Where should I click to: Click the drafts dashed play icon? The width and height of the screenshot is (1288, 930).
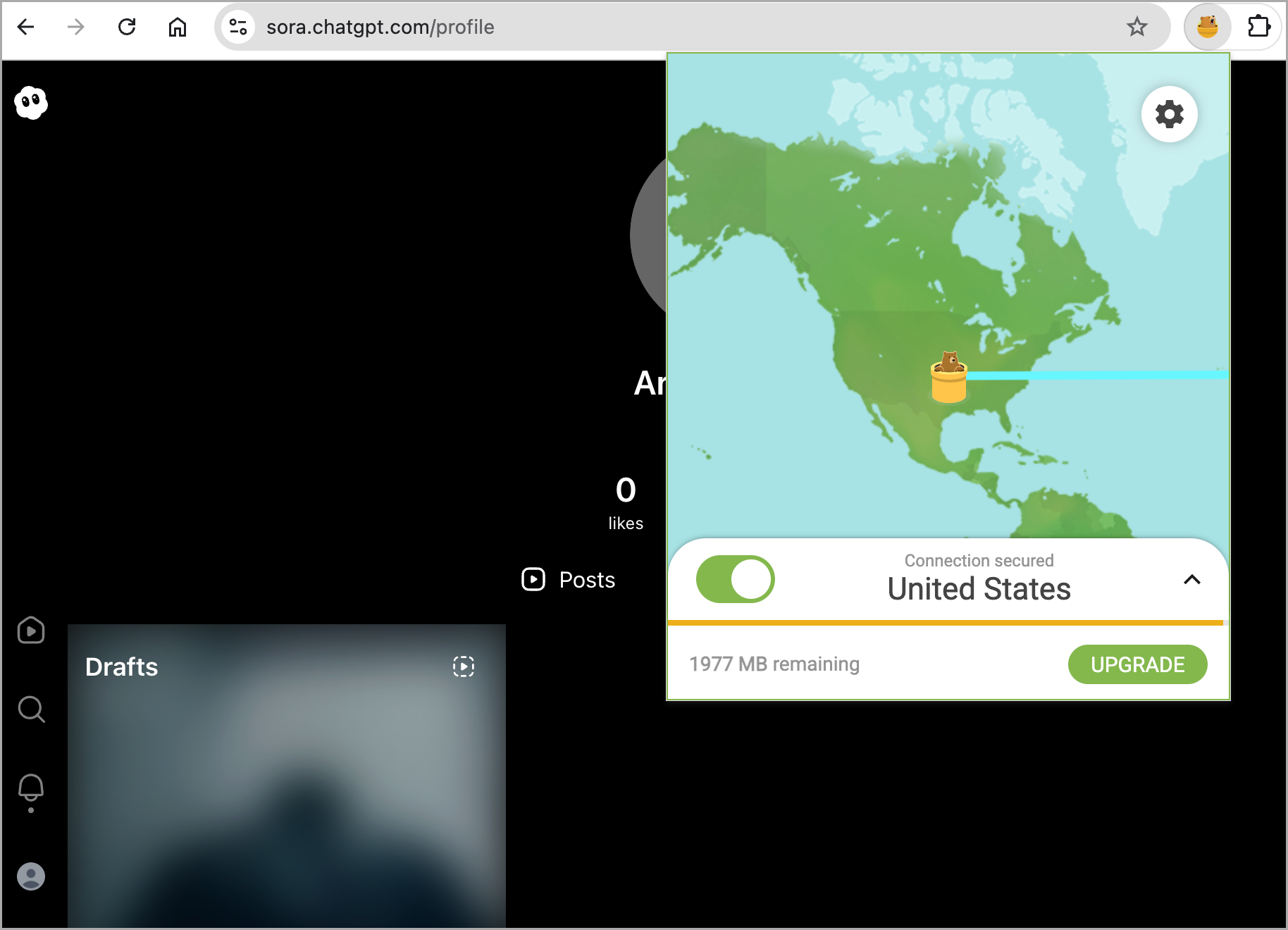pyautogui.click(x=464, y=666)
